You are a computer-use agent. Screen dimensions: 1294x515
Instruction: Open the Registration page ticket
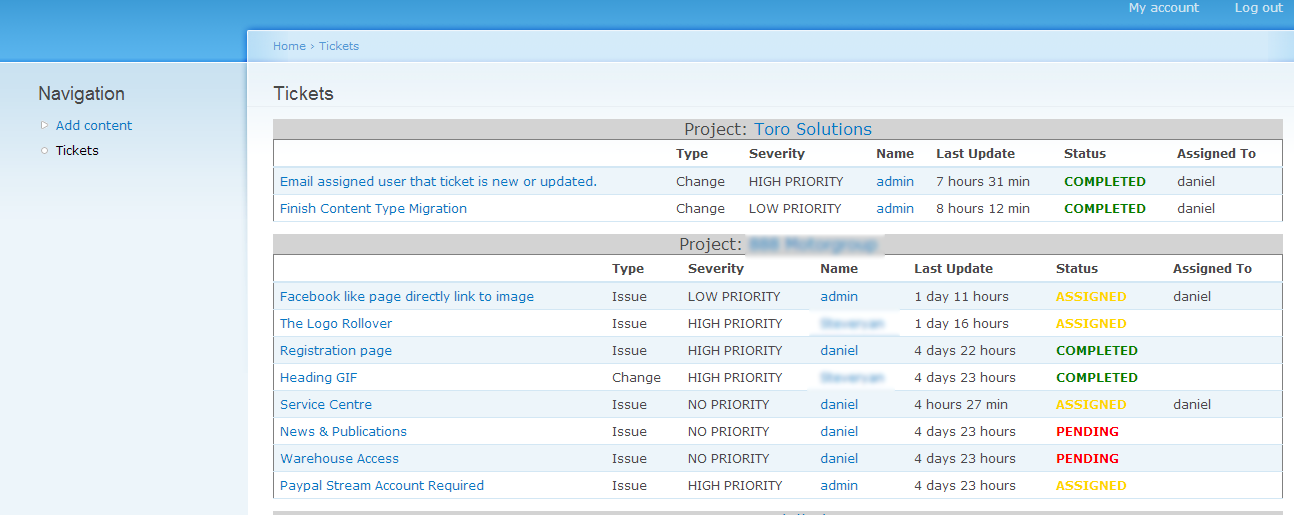[x=336, y=350]
